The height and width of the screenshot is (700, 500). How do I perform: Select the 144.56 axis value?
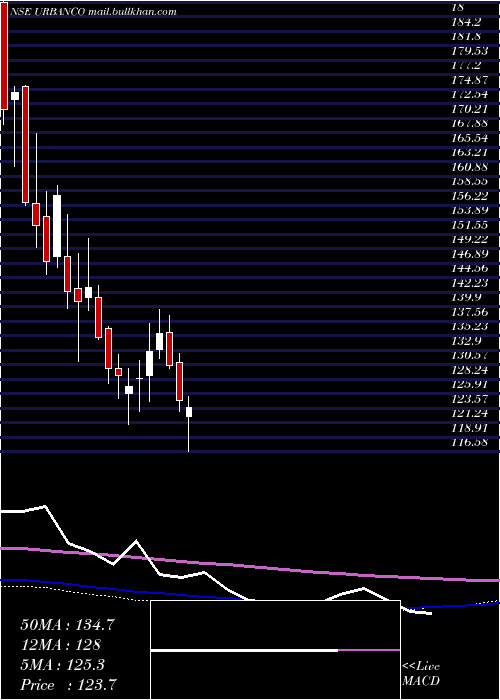[x=470, y=268]
